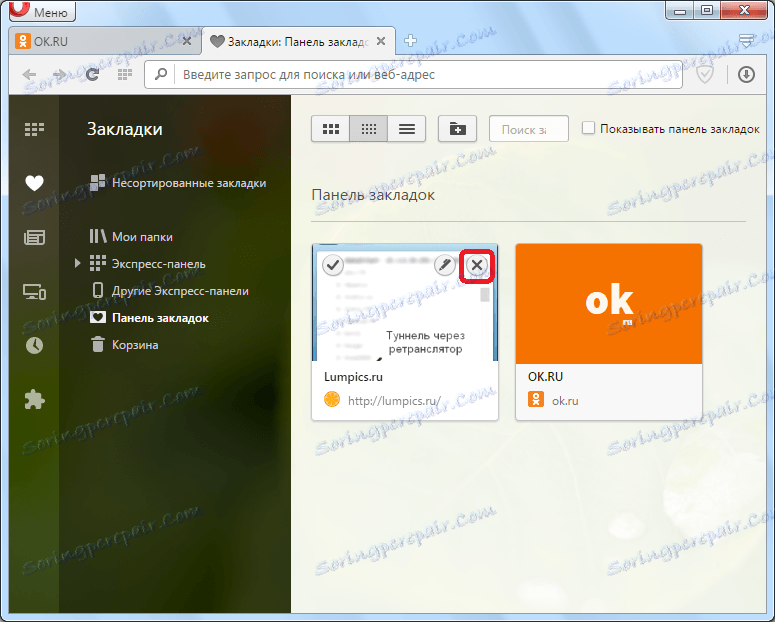The image size is (775, 622).
Task: Reload the current page
Action: click(92, 75)
